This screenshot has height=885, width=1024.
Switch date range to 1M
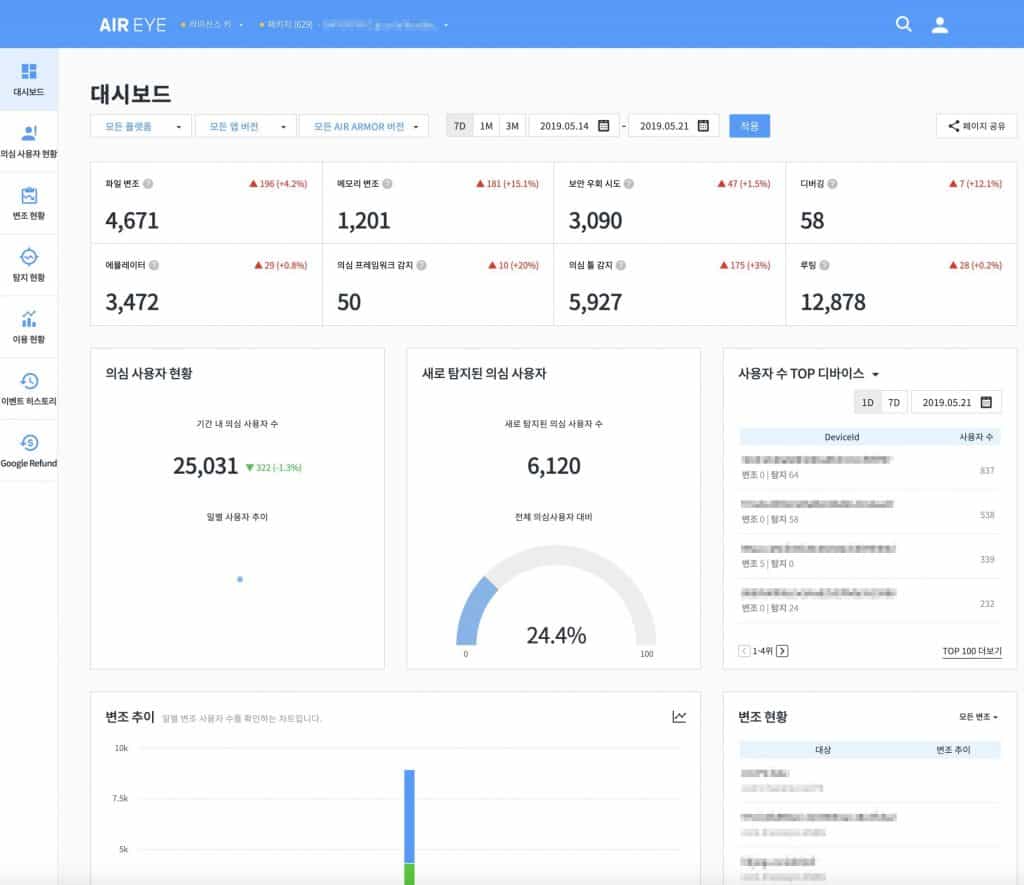click(x=486, y=126)
